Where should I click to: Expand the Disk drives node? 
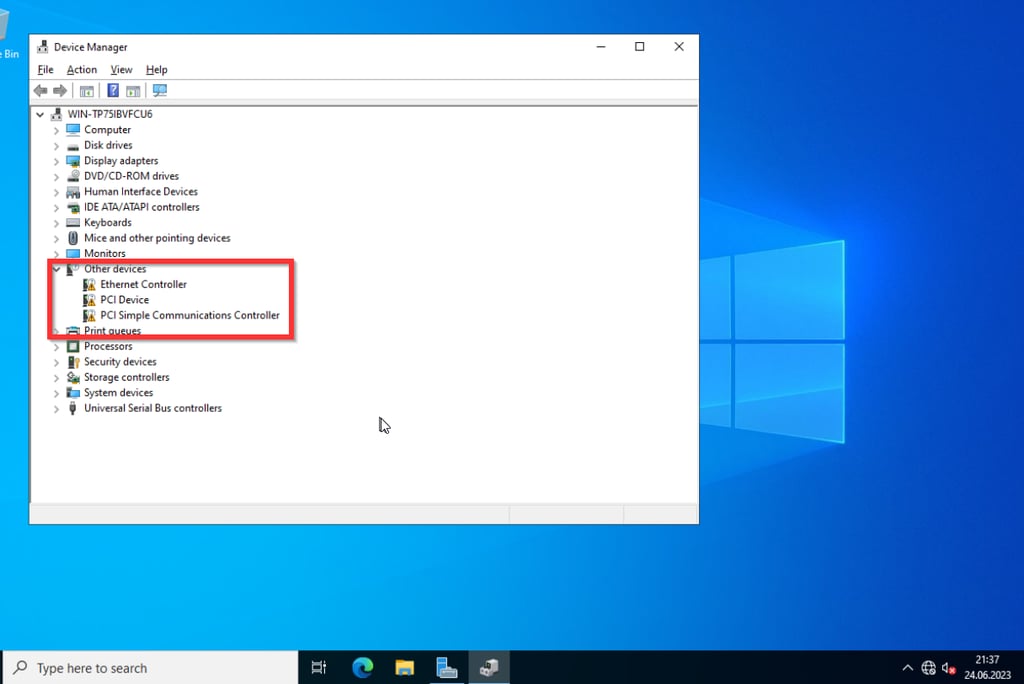pyautogui.click(x=56, y=146)
